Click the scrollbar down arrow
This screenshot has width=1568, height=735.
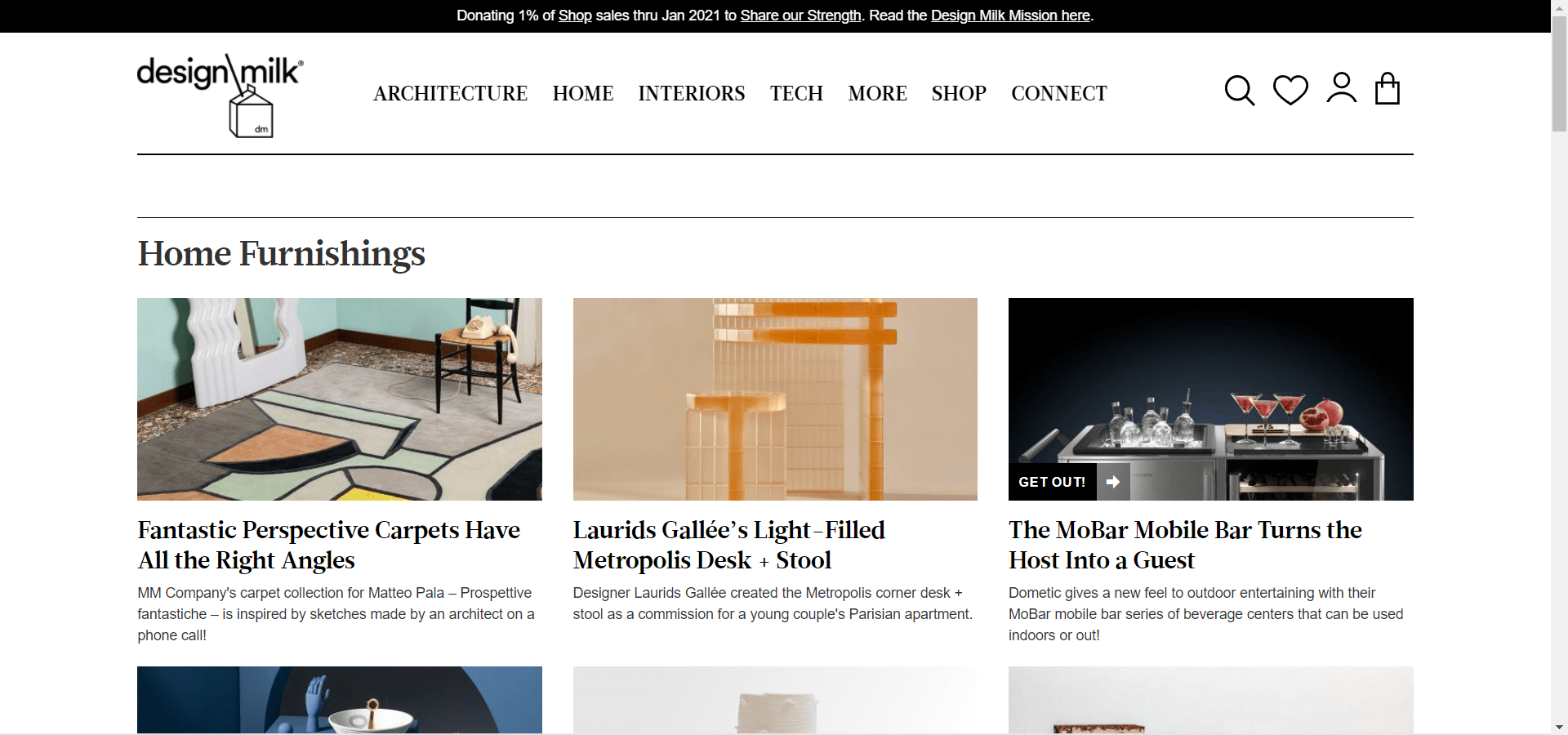(x=1559, y=727)
